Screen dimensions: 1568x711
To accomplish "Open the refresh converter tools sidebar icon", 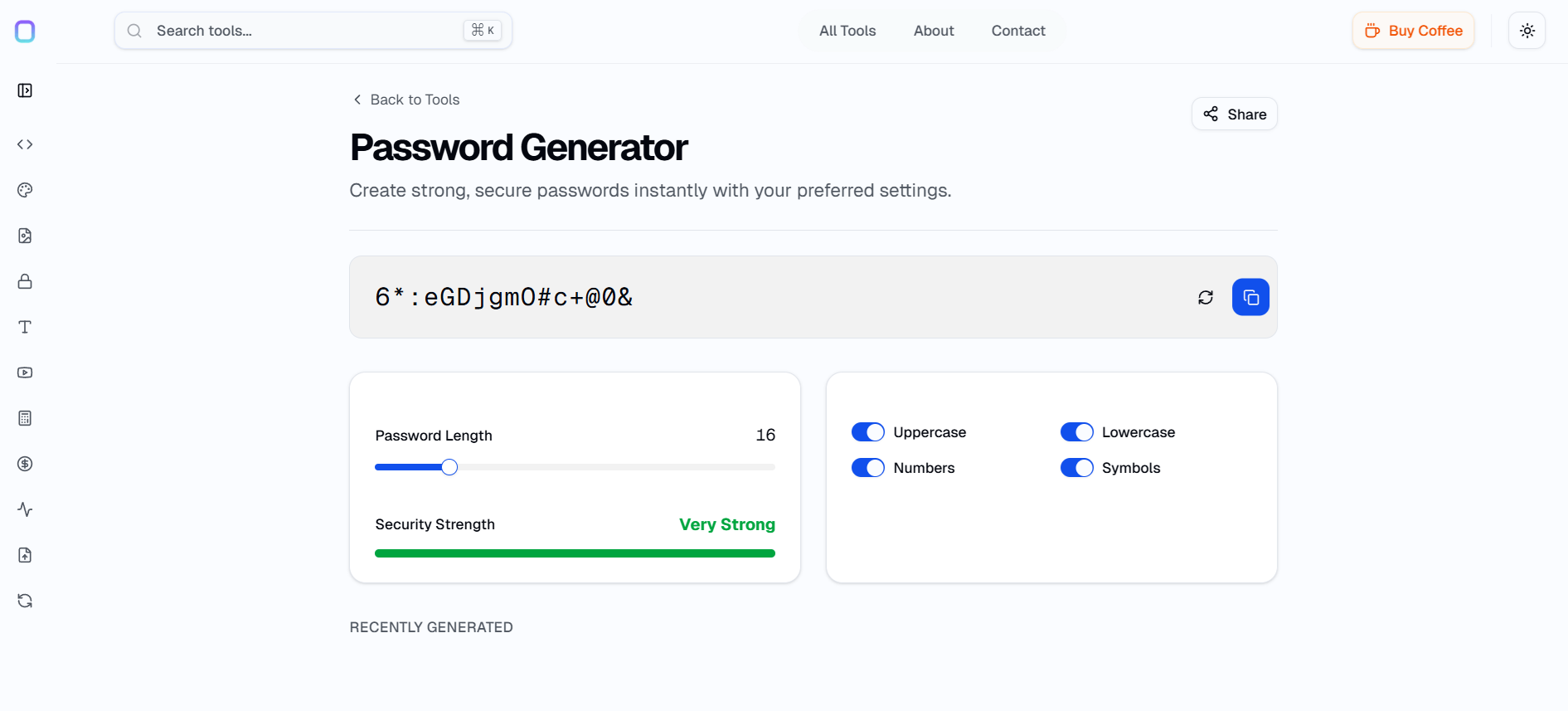I will 25,601.
